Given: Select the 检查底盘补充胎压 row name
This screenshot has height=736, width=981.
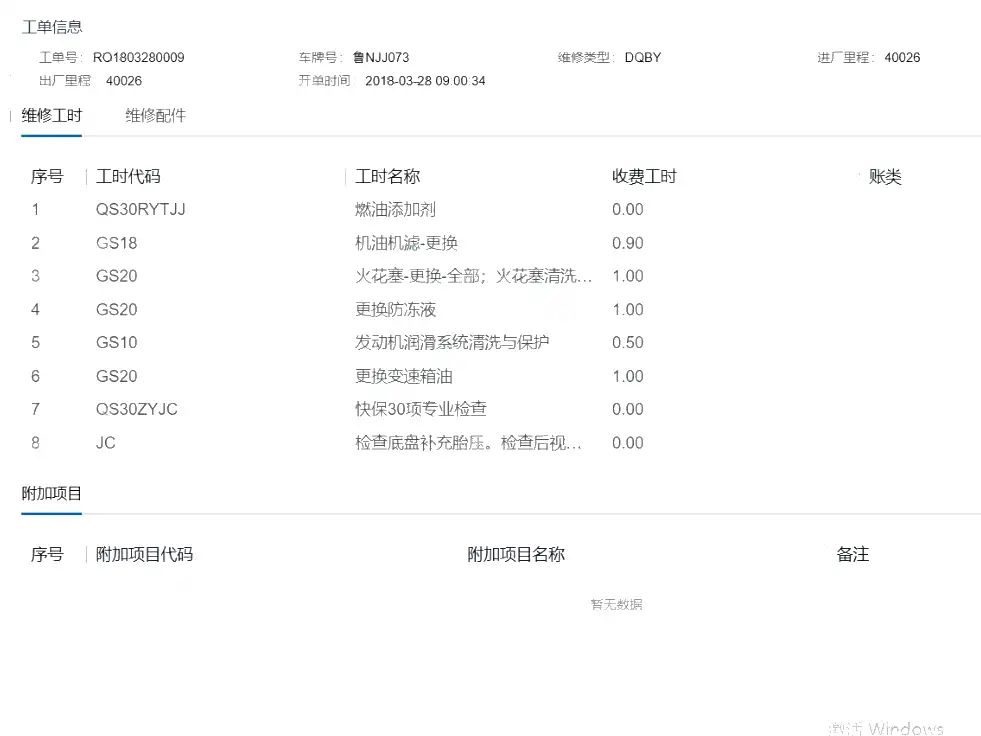Looking at the screenshot, I should 469,443.
